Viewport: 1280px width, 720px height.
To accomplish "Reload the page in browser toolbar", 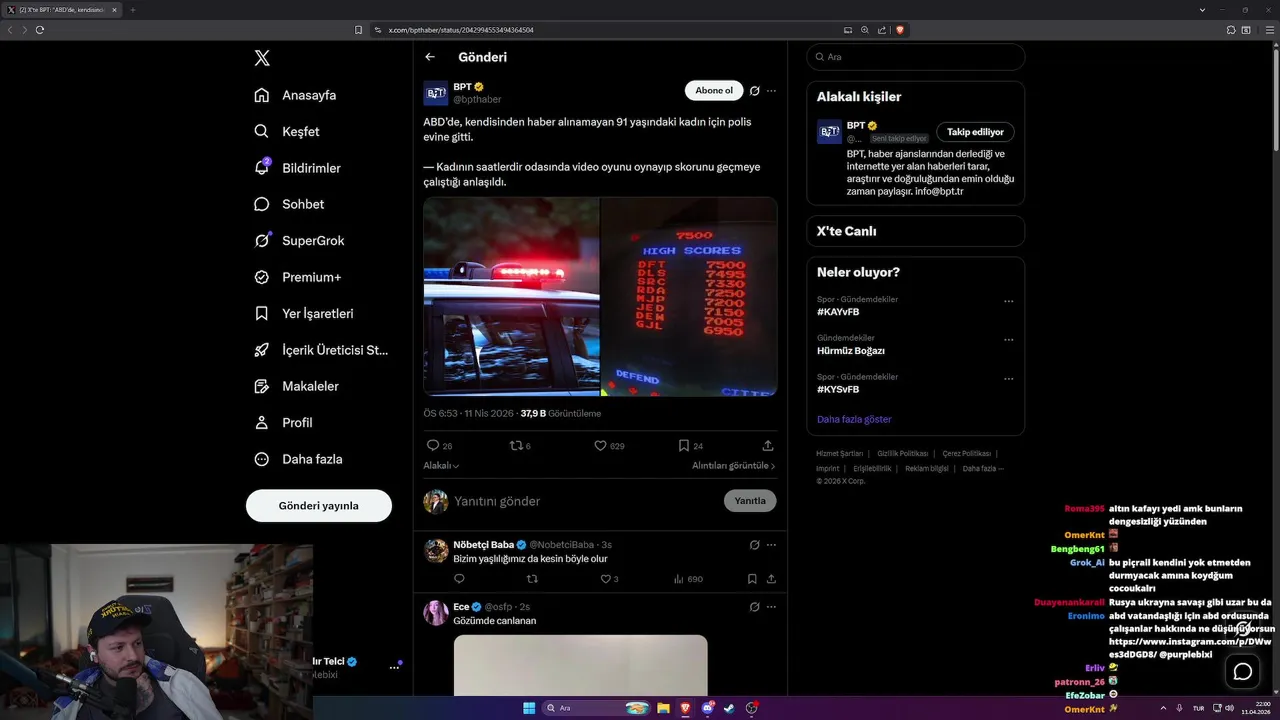I will click(40, 30).
